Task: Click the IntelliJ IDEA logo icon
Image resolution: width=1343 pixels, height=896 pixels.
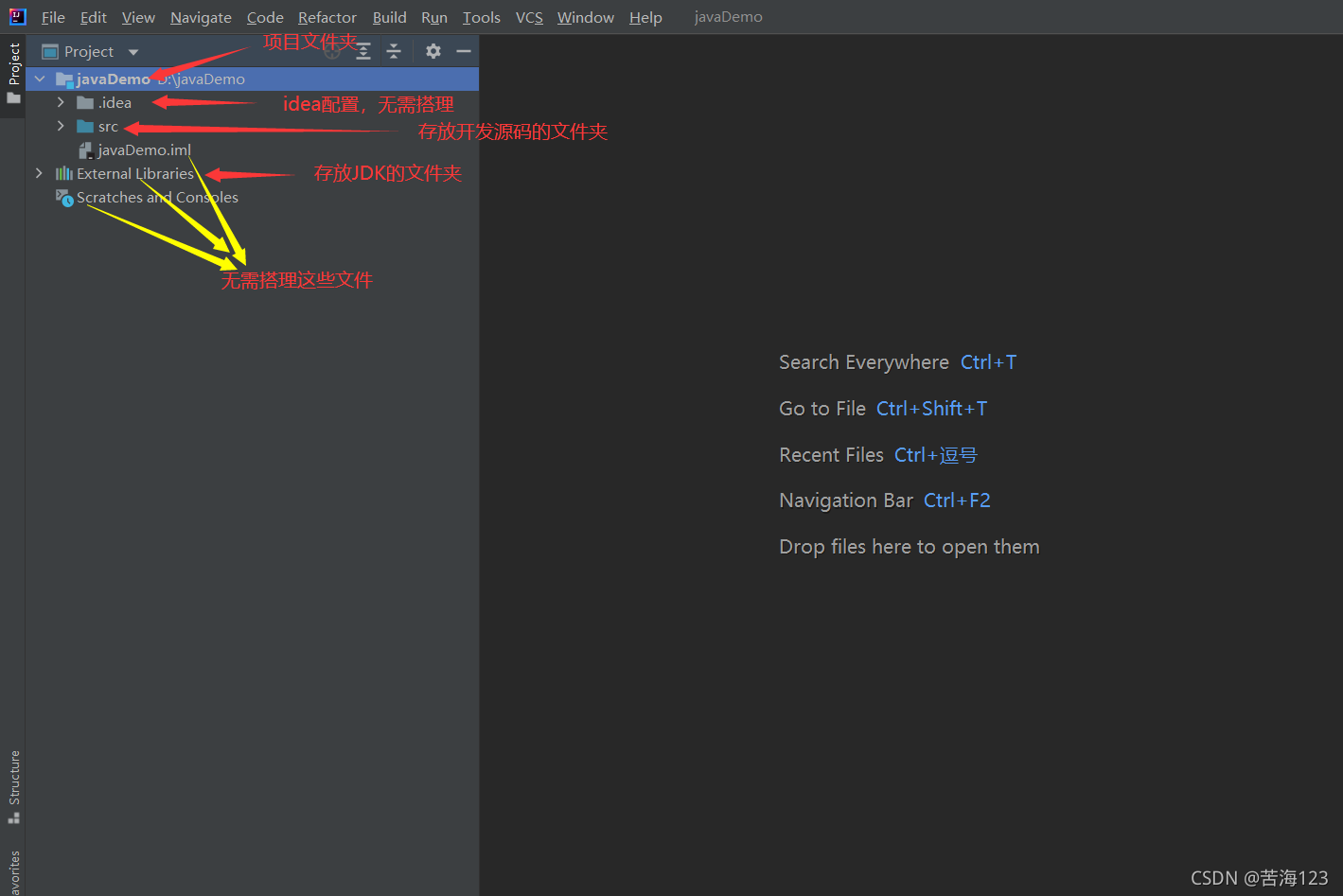Action: pos(17,16)
